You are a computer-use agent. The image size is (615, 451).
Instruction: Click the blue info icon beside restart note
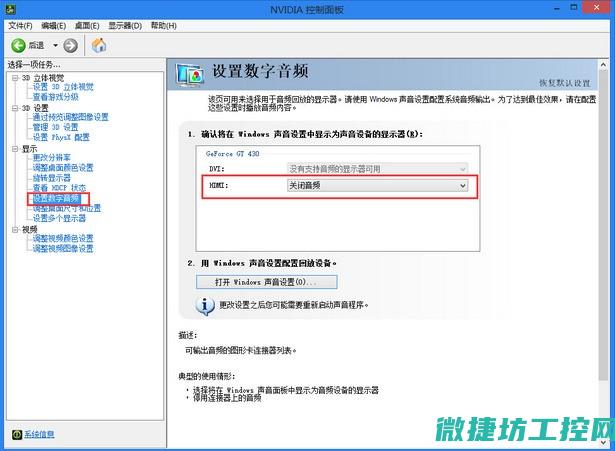tap(205, 306)
